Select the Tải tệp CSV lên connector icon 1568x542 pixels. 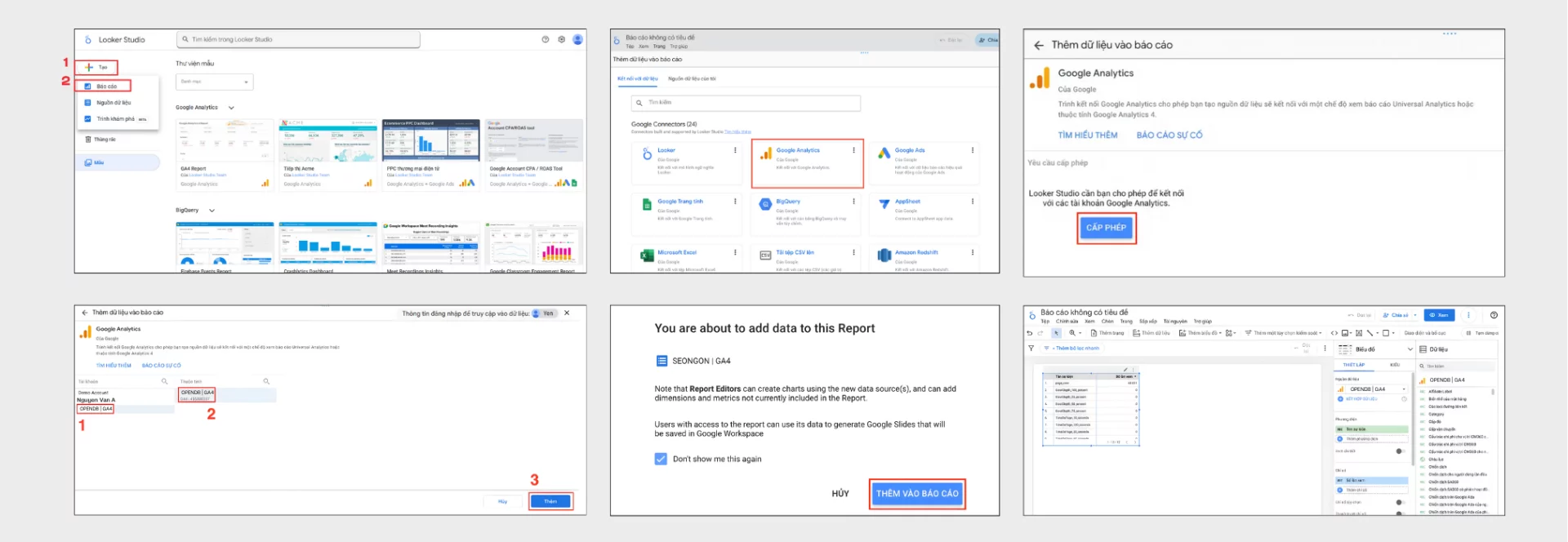click(765, 255)
